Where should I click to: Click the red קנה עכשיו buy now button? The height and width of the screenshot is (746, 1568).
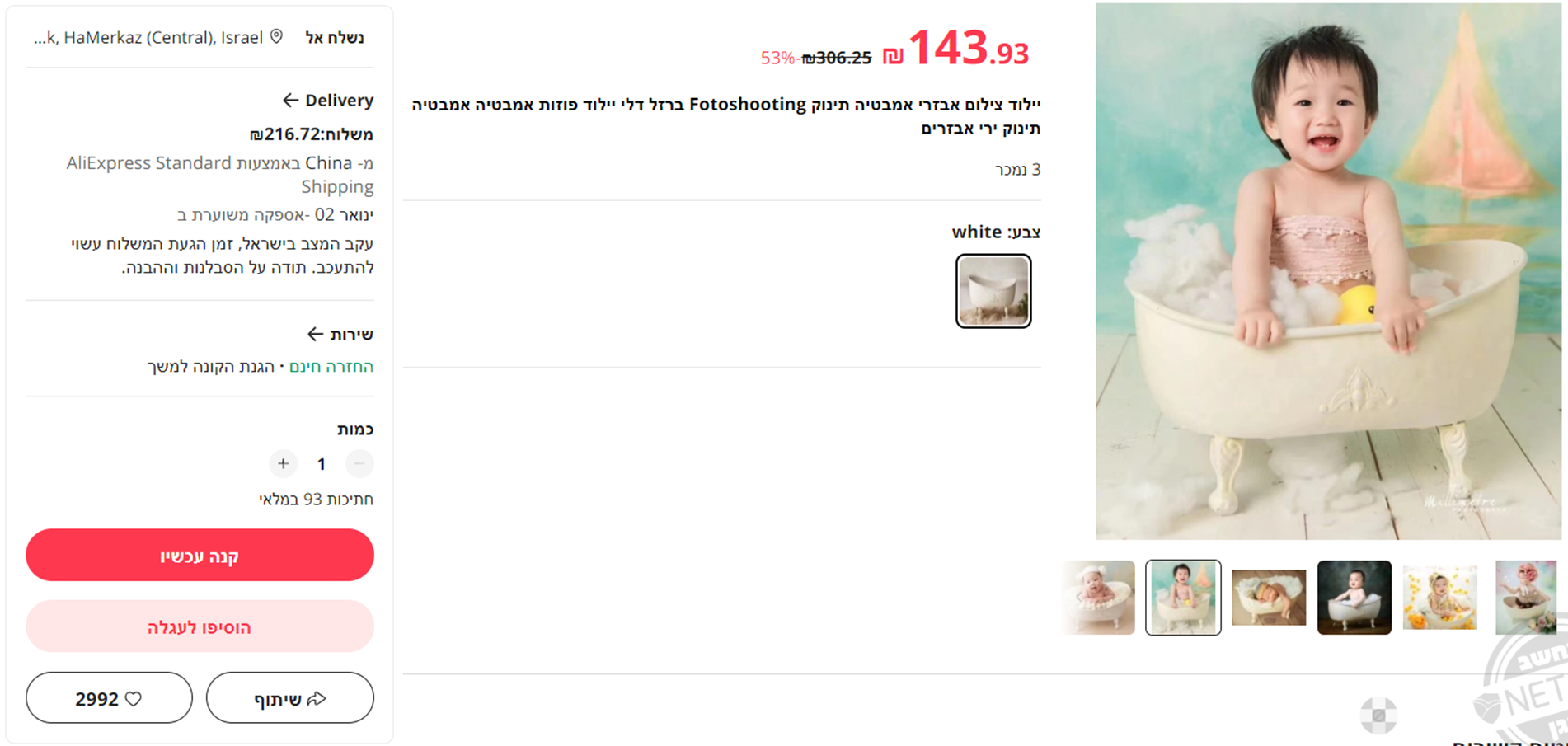tap(200, 556)
